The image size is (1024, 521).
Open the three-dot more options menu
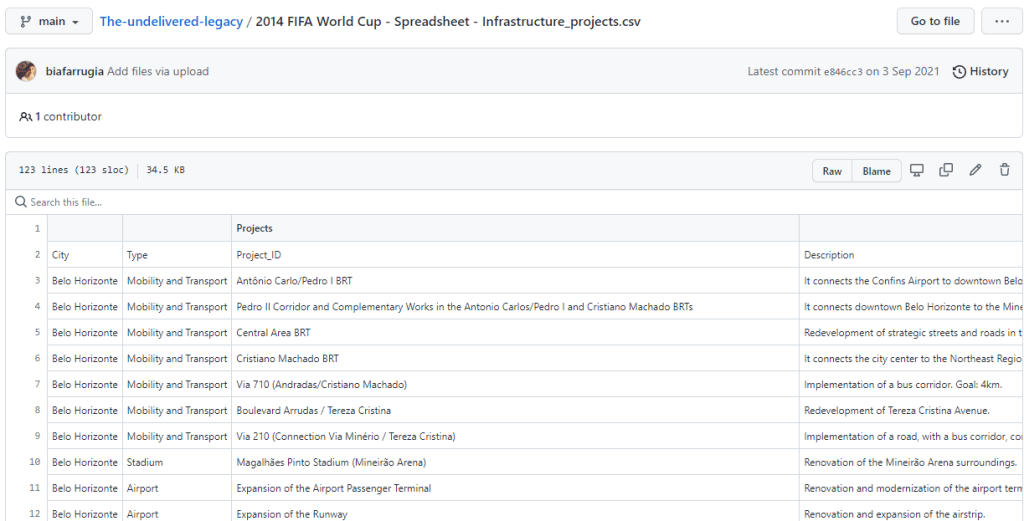(x=1001, y=21)
